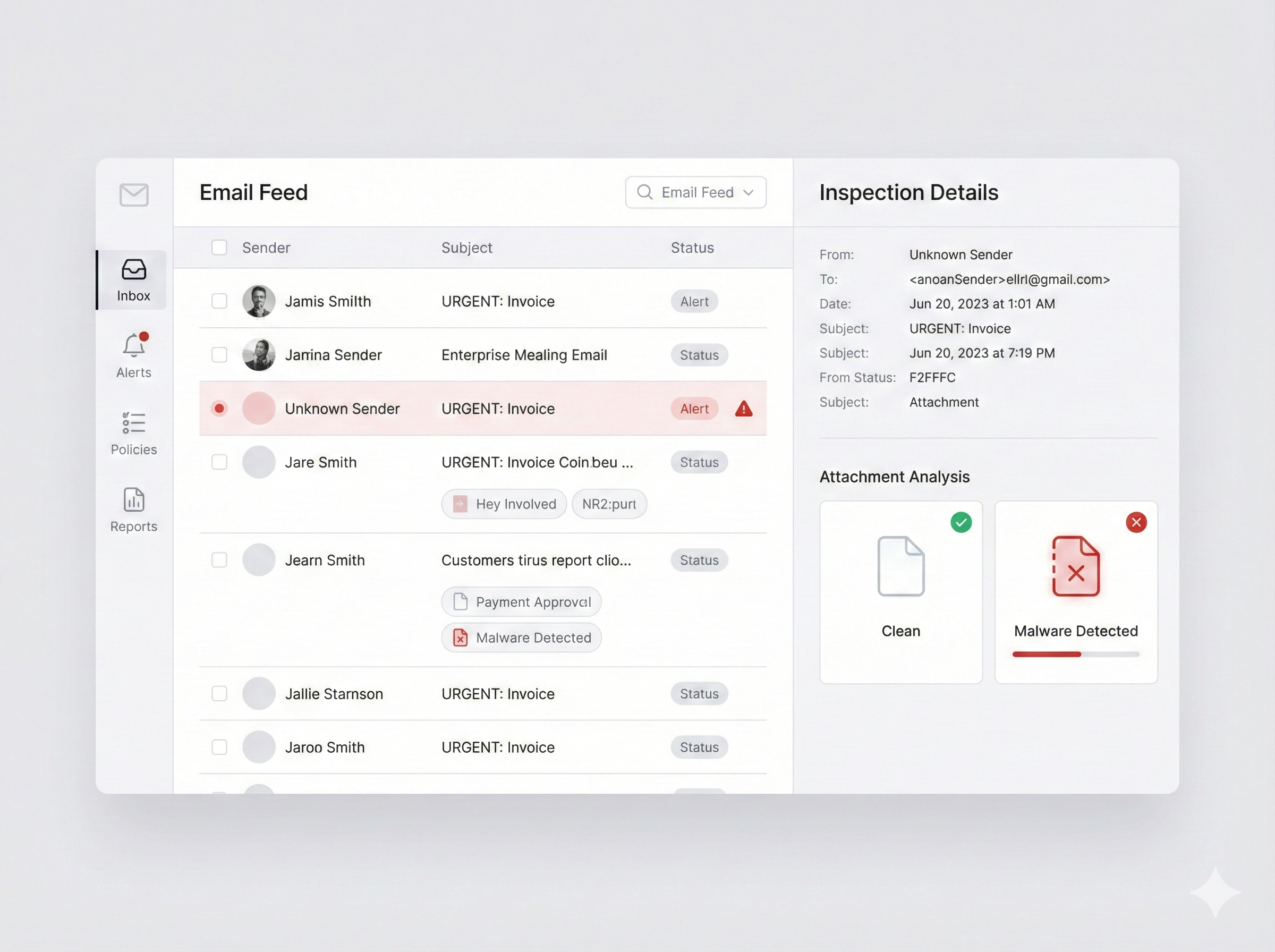The height and width of the screenshot is (952, 1275).
Task: Click the red X badge on malware card
Action: (x=1136, y=523)
